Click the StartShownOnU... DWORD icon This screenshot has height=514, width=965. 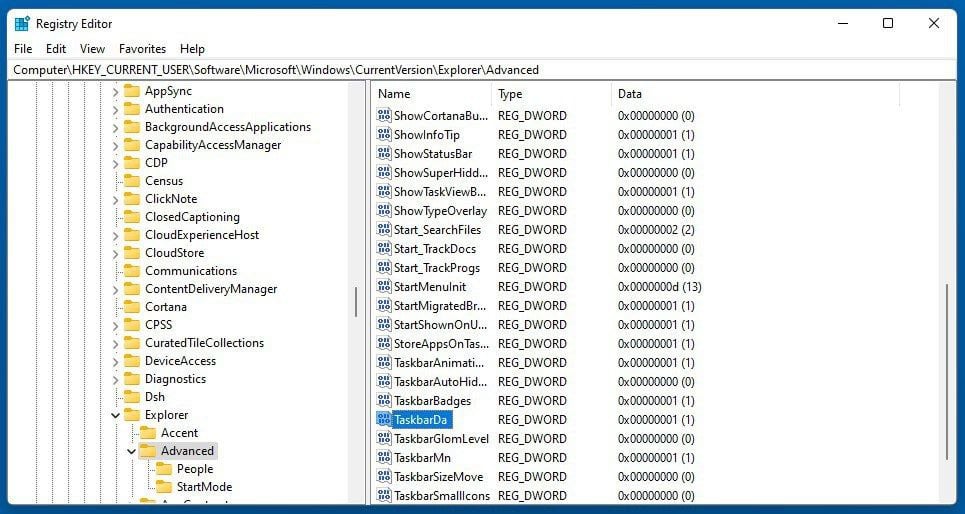coord(384,324)
